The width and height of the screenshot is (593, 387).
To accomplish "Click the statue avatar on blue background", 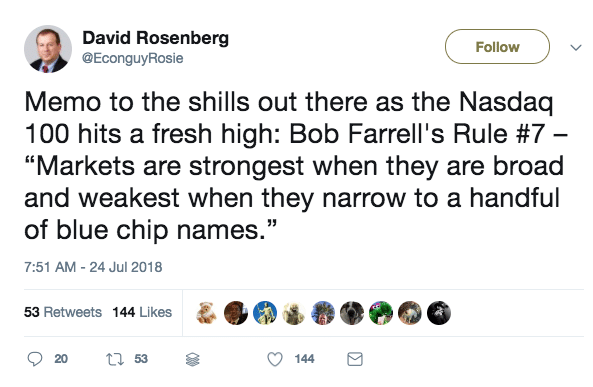I will click(x=265, y=313).
